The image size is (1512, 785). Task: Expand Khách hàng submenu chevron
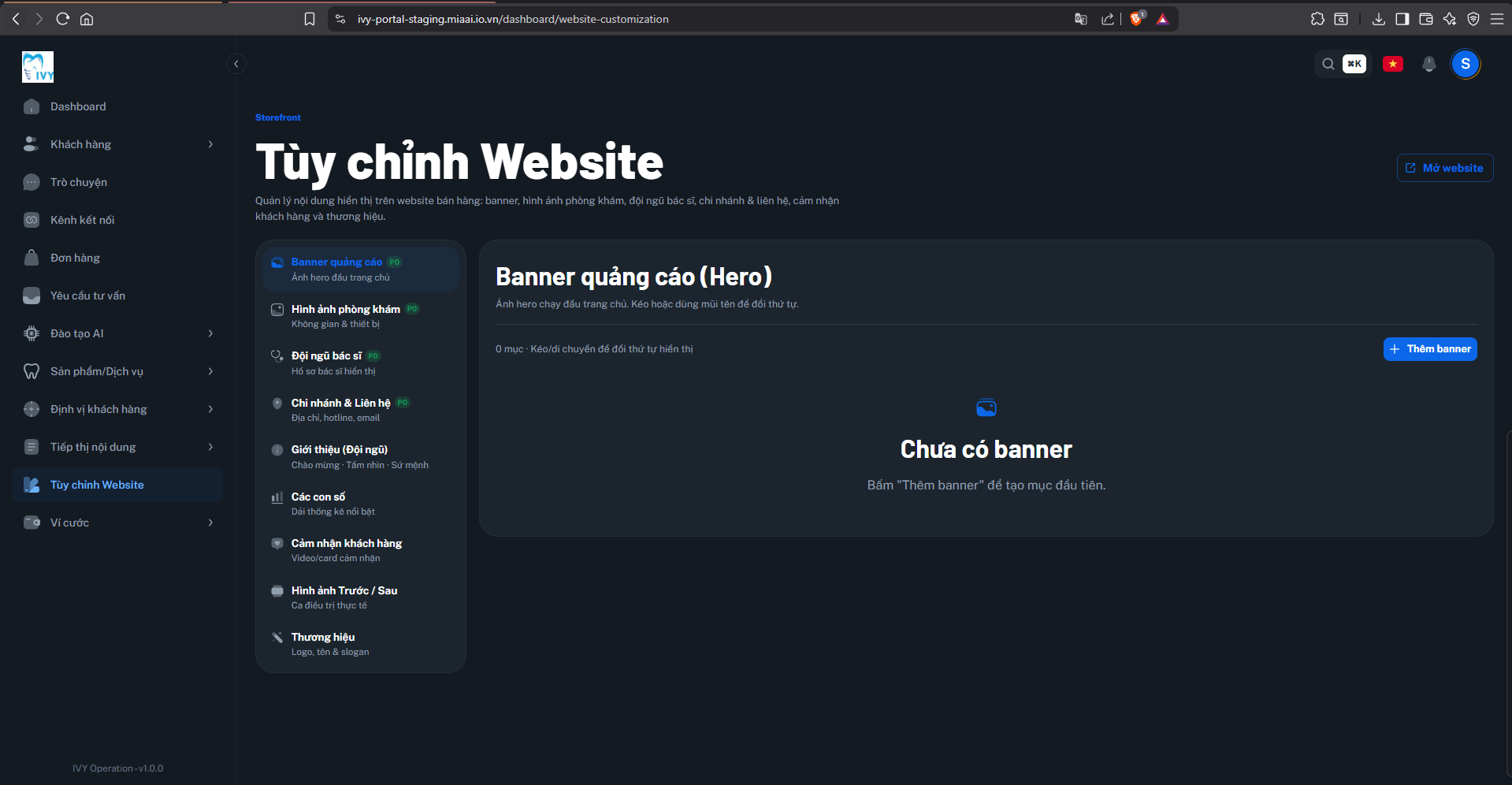pos(210,144)
